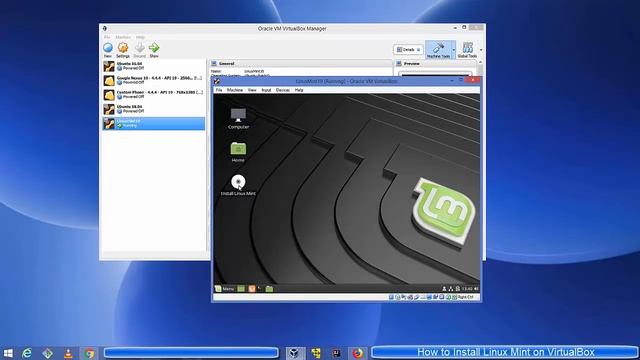Screen dimensions: 640x360
Task: Click the volume icon in Mint tray
Action: [x=476, y=289]
